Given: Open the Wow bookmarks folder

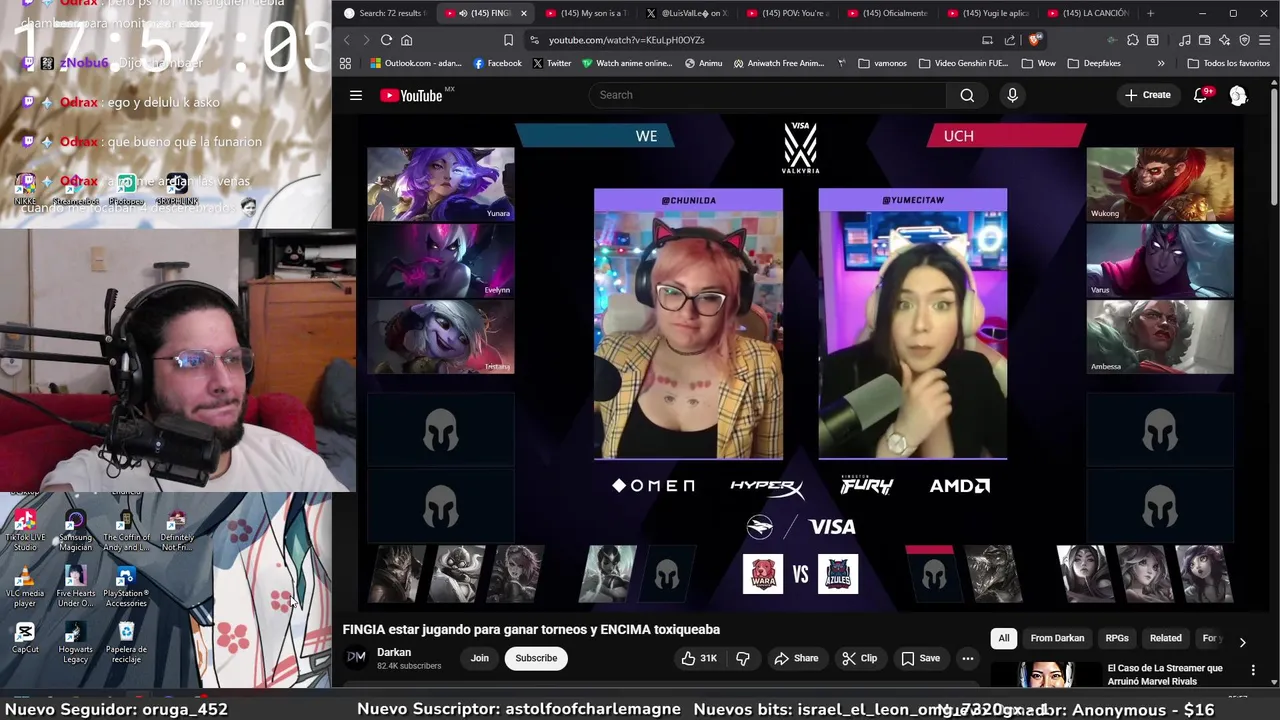Looking at the screenshot, I should [1038, 63].
